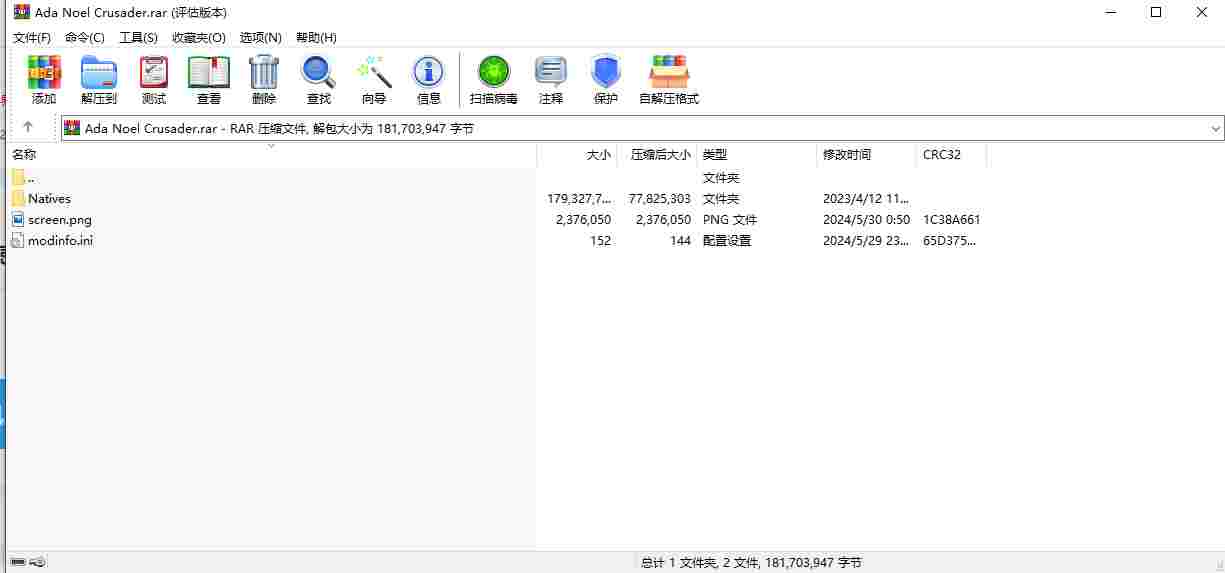The height and width of the screenshot is (573, 1225).
Task: Expand the address bar dropdown arrow
Action: click(x=1215, y=128)
